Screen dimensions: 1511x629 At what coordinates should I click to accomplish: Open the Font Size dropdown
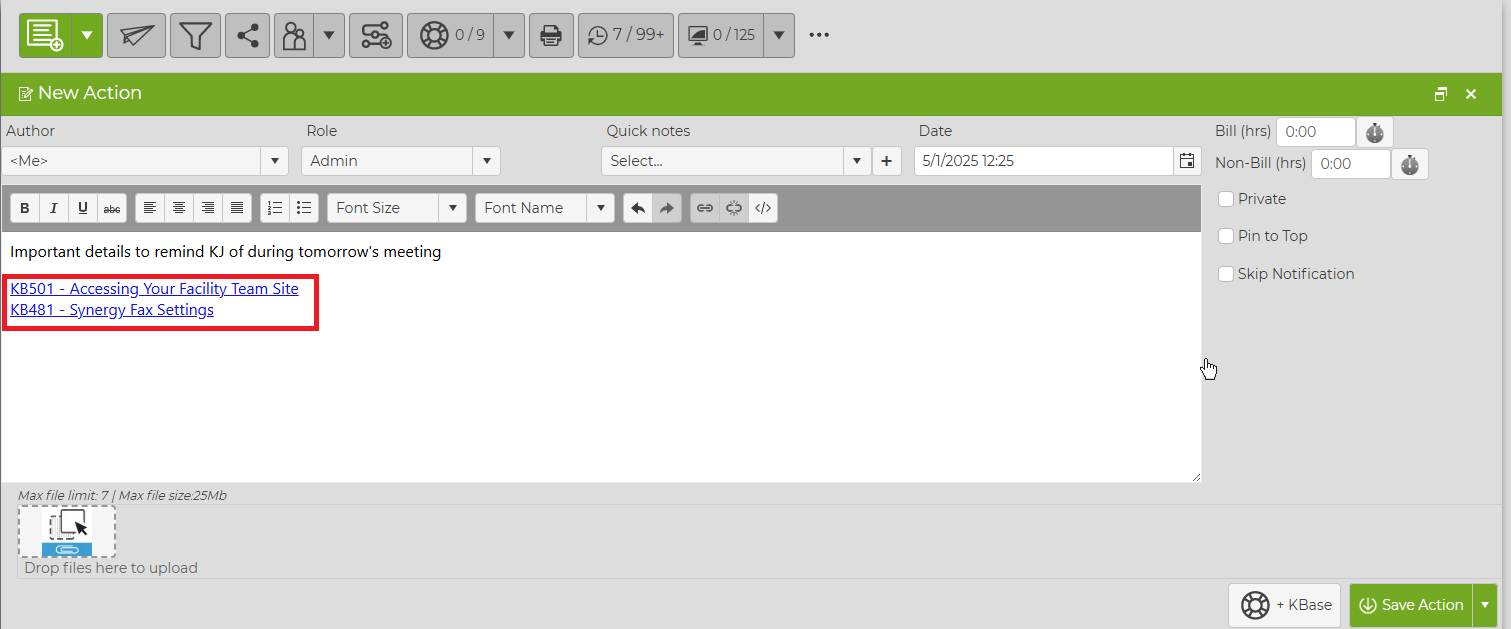tap(397, 208)
